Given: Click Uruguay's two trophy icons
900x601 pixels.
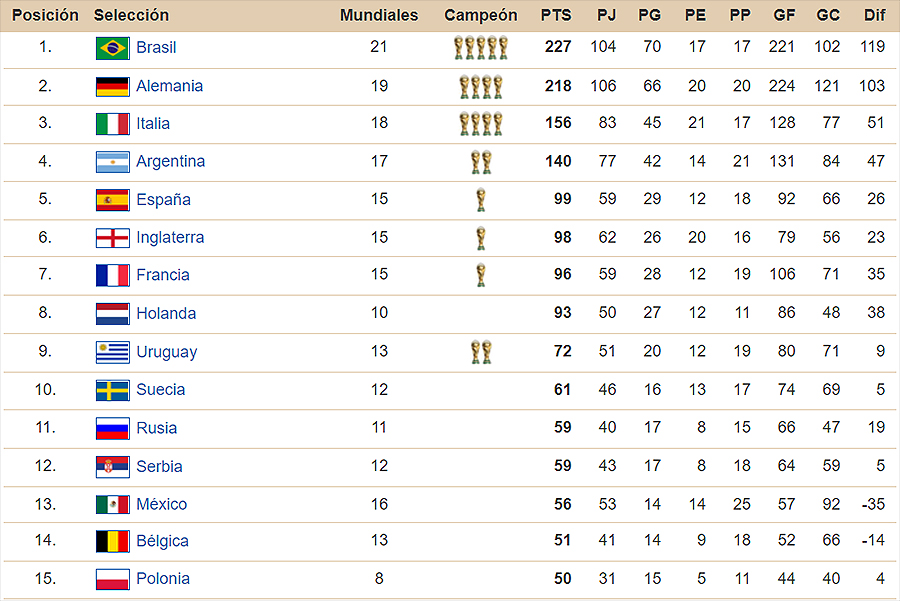Looking at the screenshot, I should pos(481,352).
